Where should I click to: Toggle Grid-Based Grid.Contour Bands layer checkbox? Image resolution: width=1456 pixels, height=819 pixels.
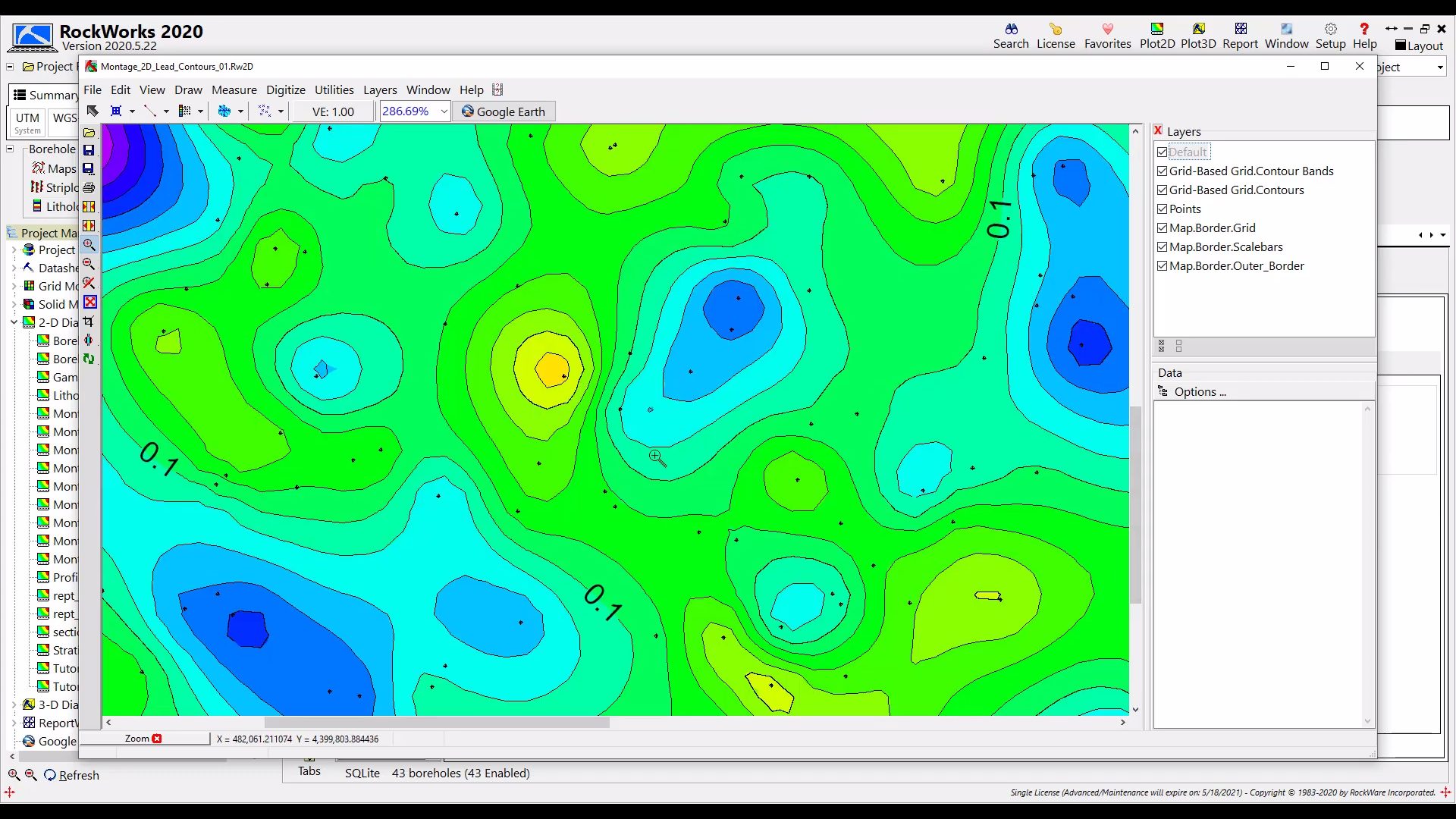click(x=1162, y=171)
